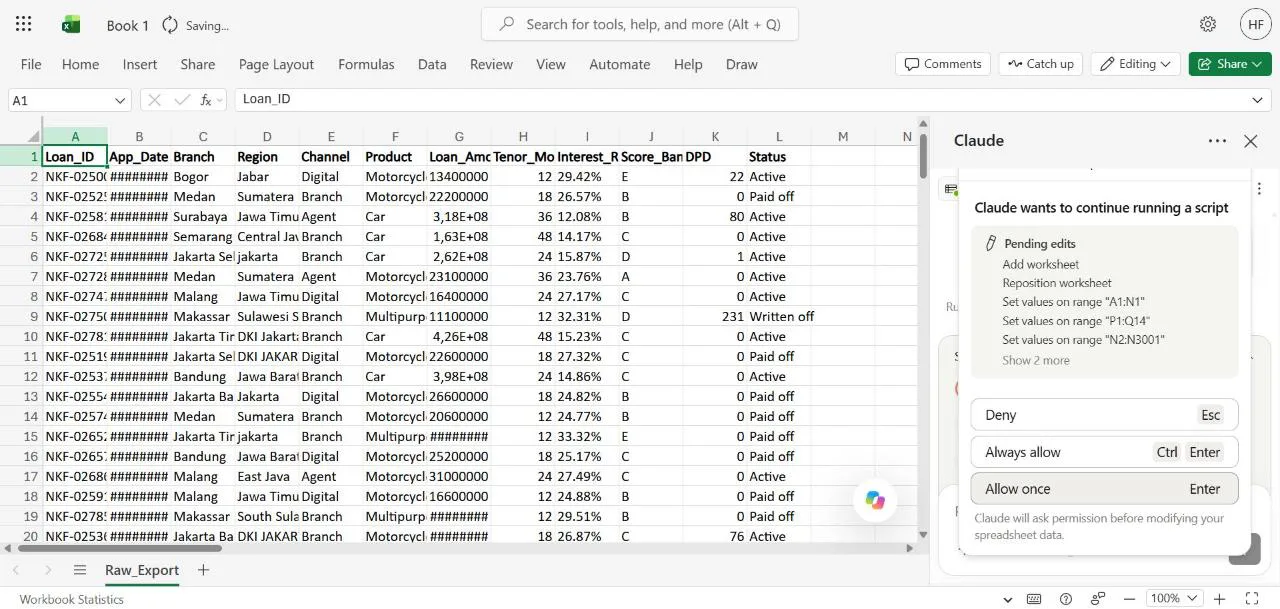Image resolution: width=1280 pixels, height=609 pixels.
Task: Click the Excel logo icon
Action: [71, 24]
